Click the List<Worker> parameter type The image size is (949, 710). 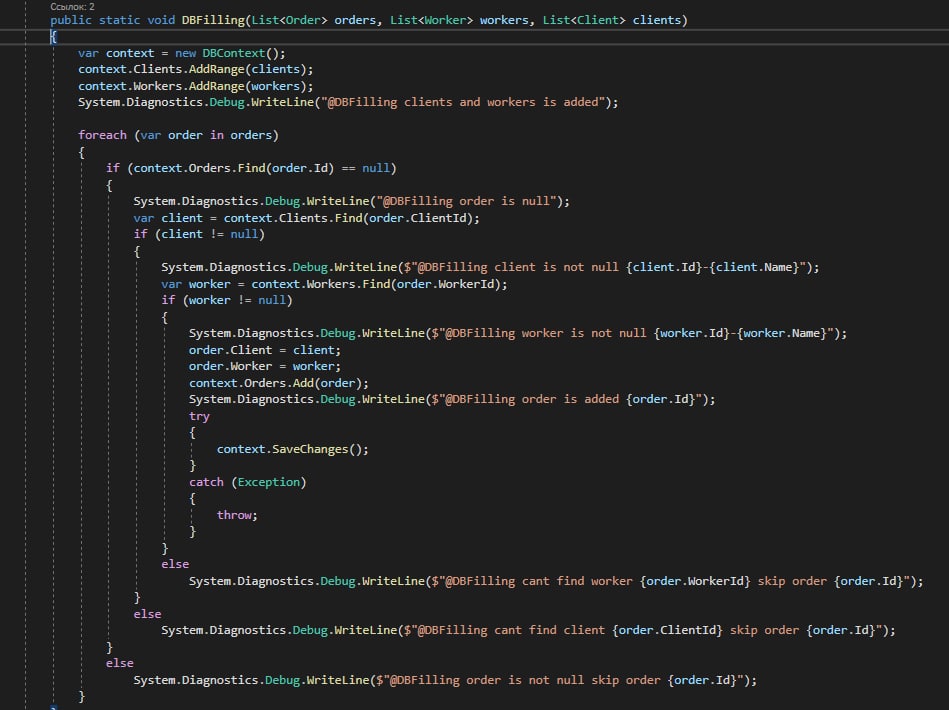click(x=431, y=20)
